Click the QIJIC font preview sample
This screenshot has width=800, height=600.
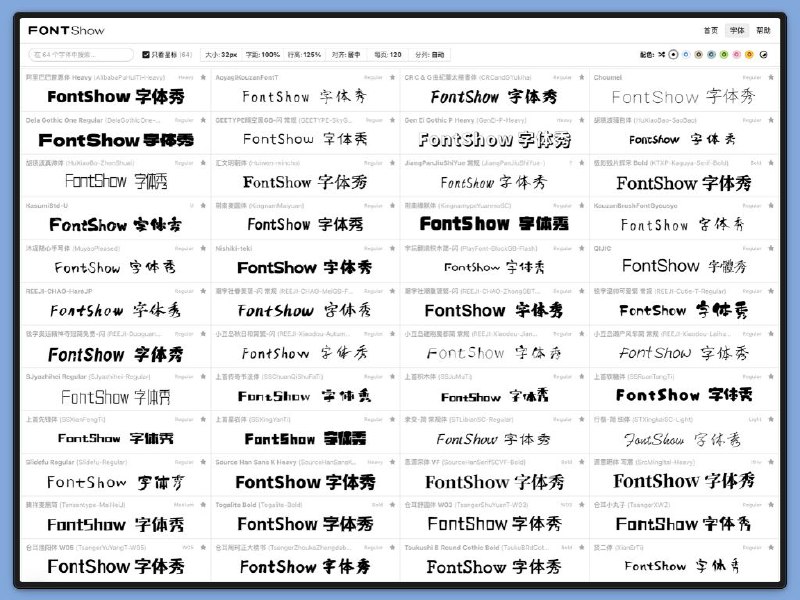[x=684, y=266]
